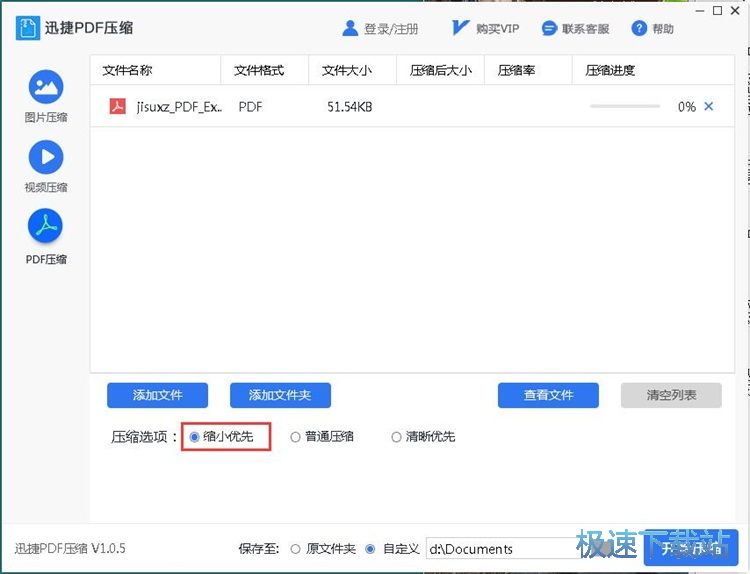Click 添加文件 add file button

coord(157,395)
